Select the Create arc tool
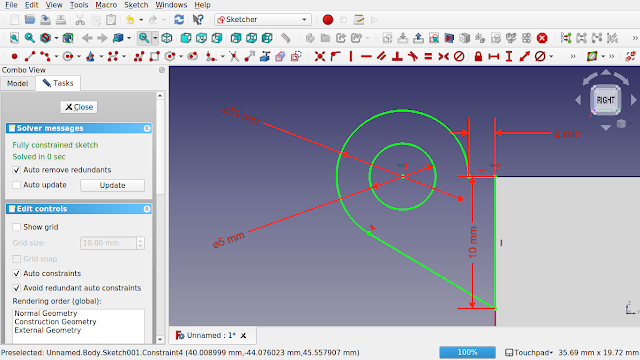The width and height of the screenshot is (640, 360). click(45, 56)
